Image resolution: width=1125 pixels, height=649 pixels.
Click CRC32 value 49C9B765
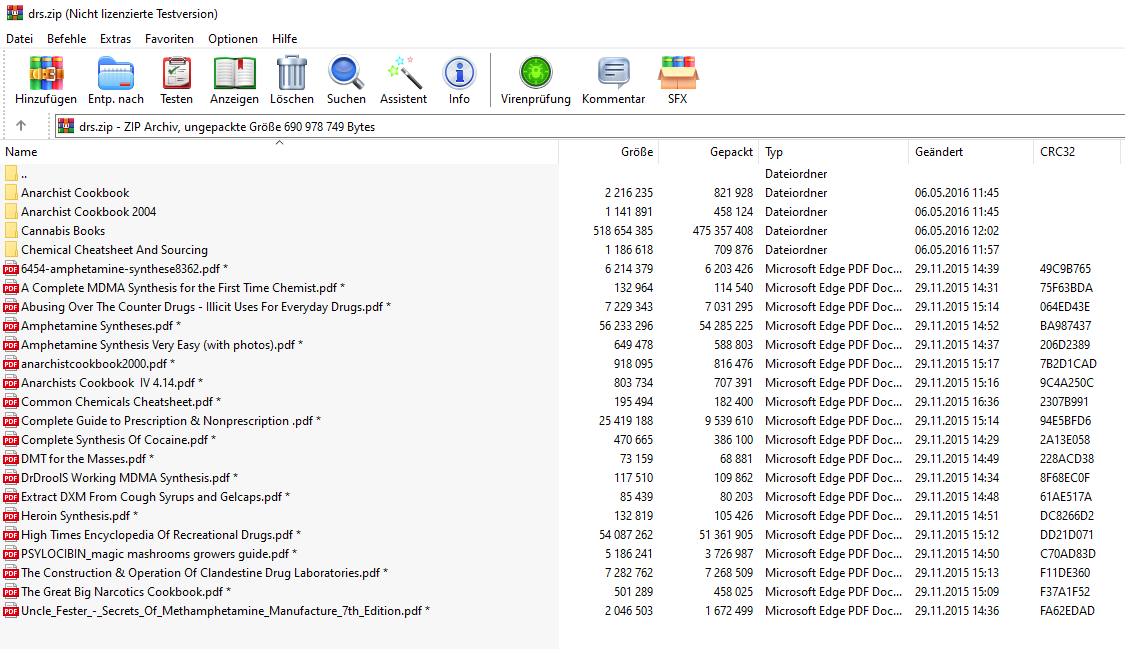tap(1065, 269)
